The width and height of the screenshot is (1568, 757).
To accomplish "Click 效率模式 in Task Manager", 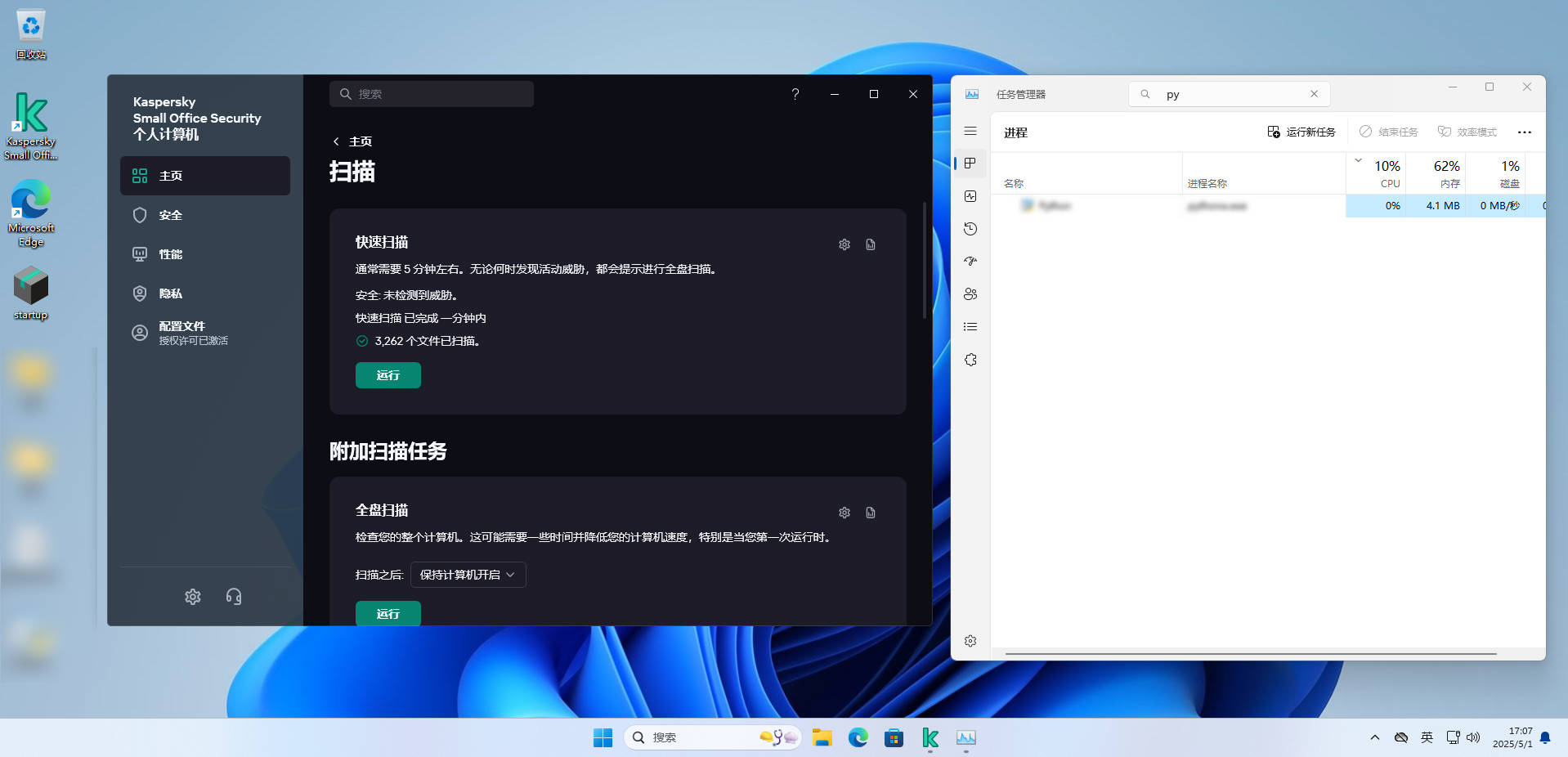I will (x=1467, y=132).
